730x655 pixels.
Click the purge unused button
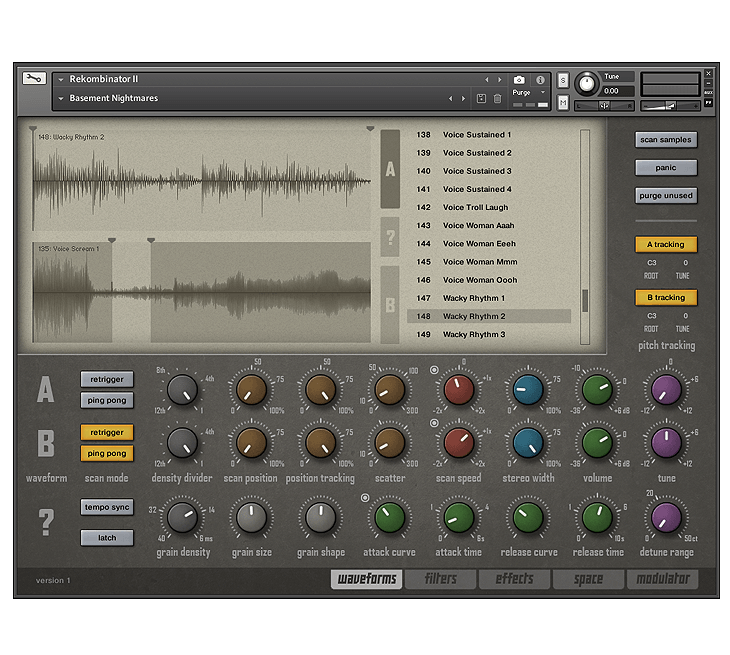[666, 196]
